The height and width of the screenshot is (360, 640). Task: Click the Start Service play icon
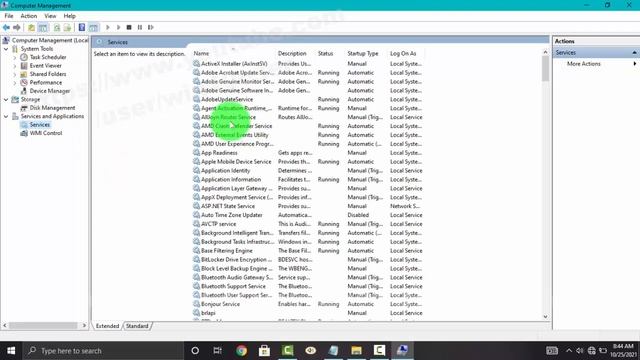pyautogui.click(x=108, y=27)
